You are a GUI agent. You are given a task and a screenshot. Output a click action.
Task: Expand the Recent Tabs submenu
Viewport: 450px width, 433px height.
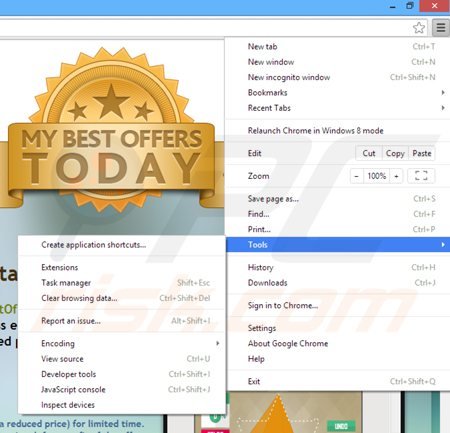pos(338,108)
